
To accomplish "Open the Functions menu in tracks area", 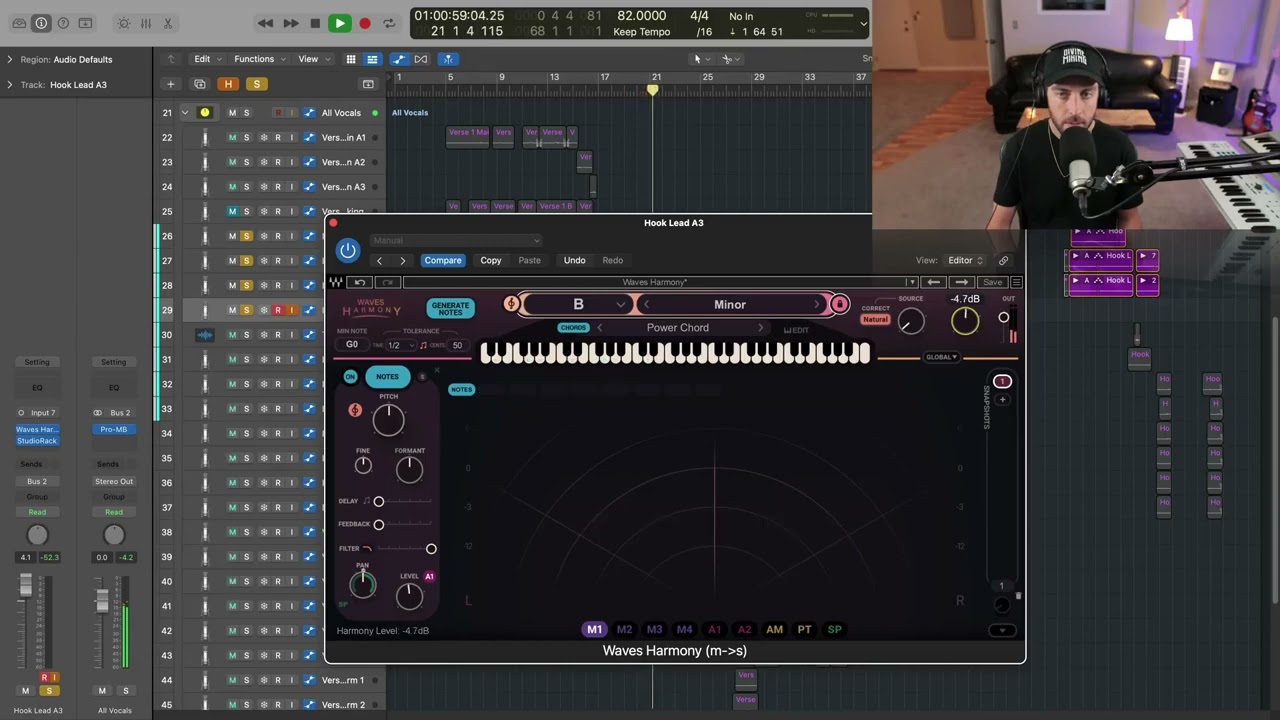I will [258, 59].
